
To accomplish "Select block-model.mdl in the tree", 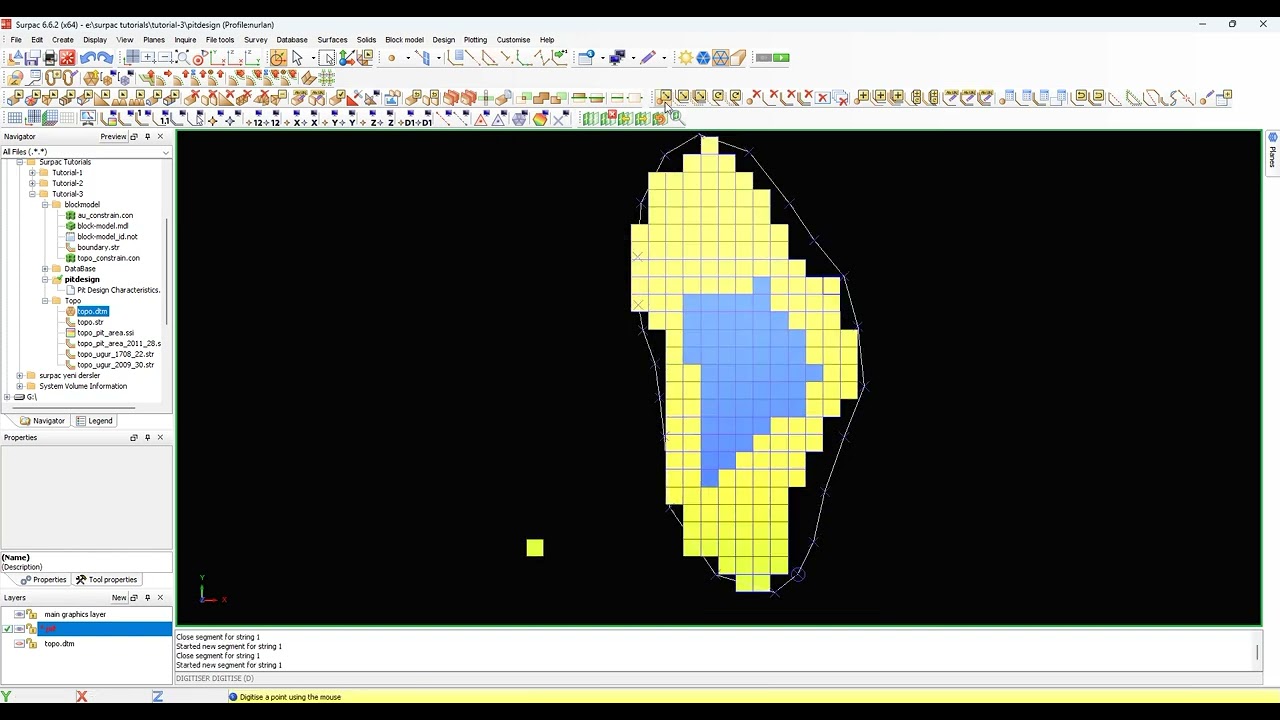I will [x=102, y=226].
